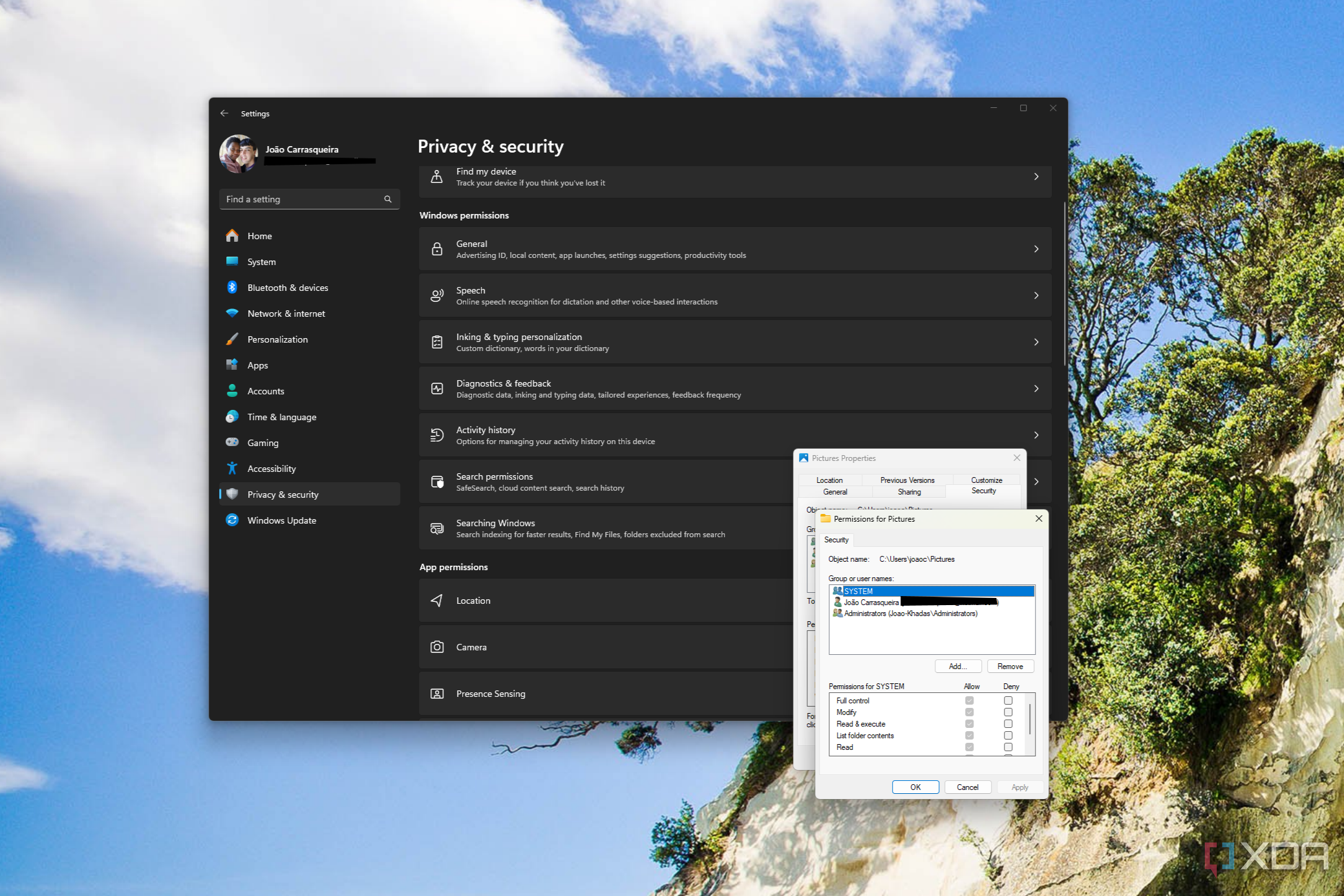The width and height of the screenshot is (1344, 896).
Task: Select Security tab in Permissions dialog
Action: (837, 540)
